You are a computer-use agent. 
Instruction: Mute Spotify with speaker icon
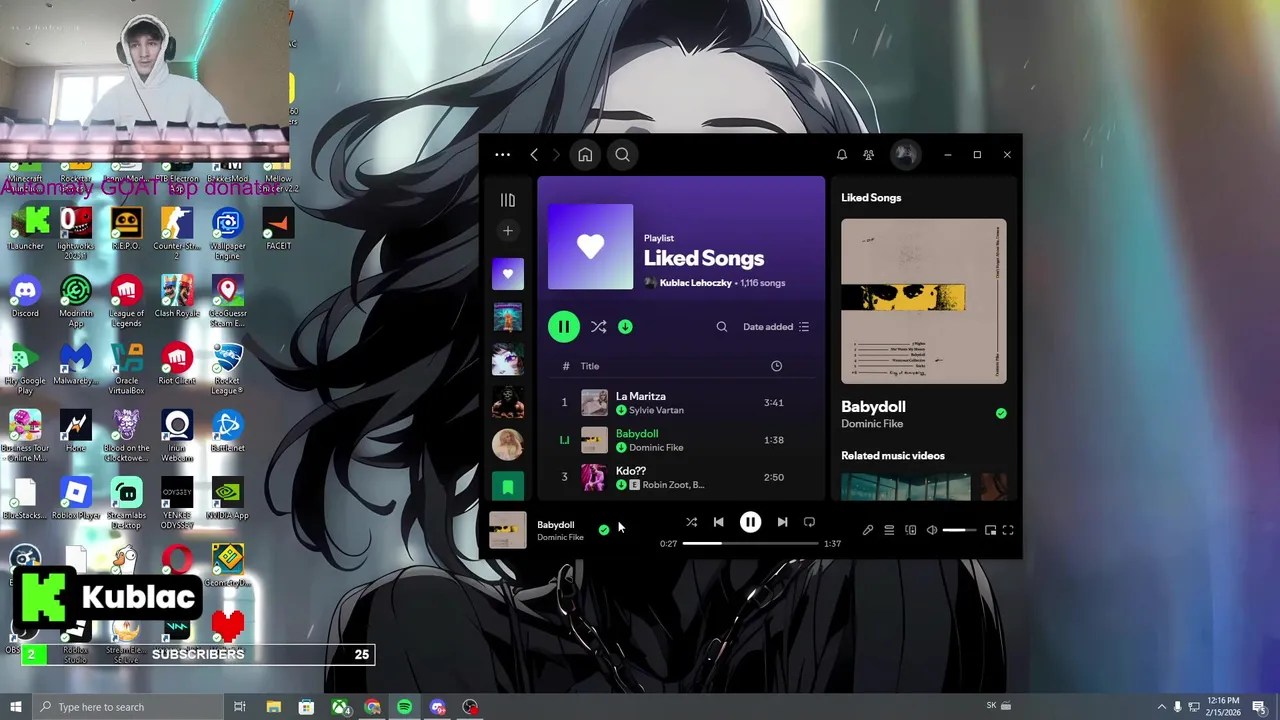pos(932,530)
